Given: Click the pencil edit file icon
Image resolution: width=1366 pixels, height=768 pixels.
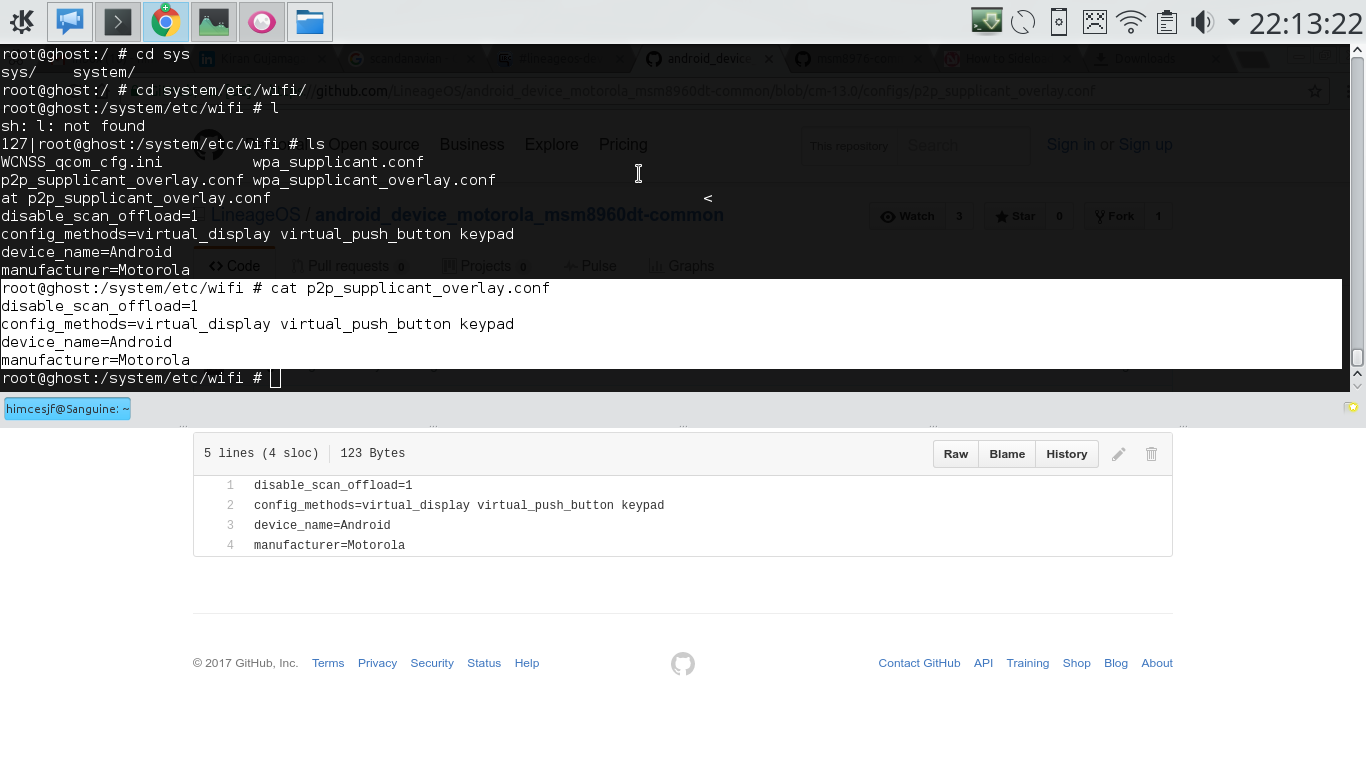Looking at the screenshot, I should pos(1119,454).
